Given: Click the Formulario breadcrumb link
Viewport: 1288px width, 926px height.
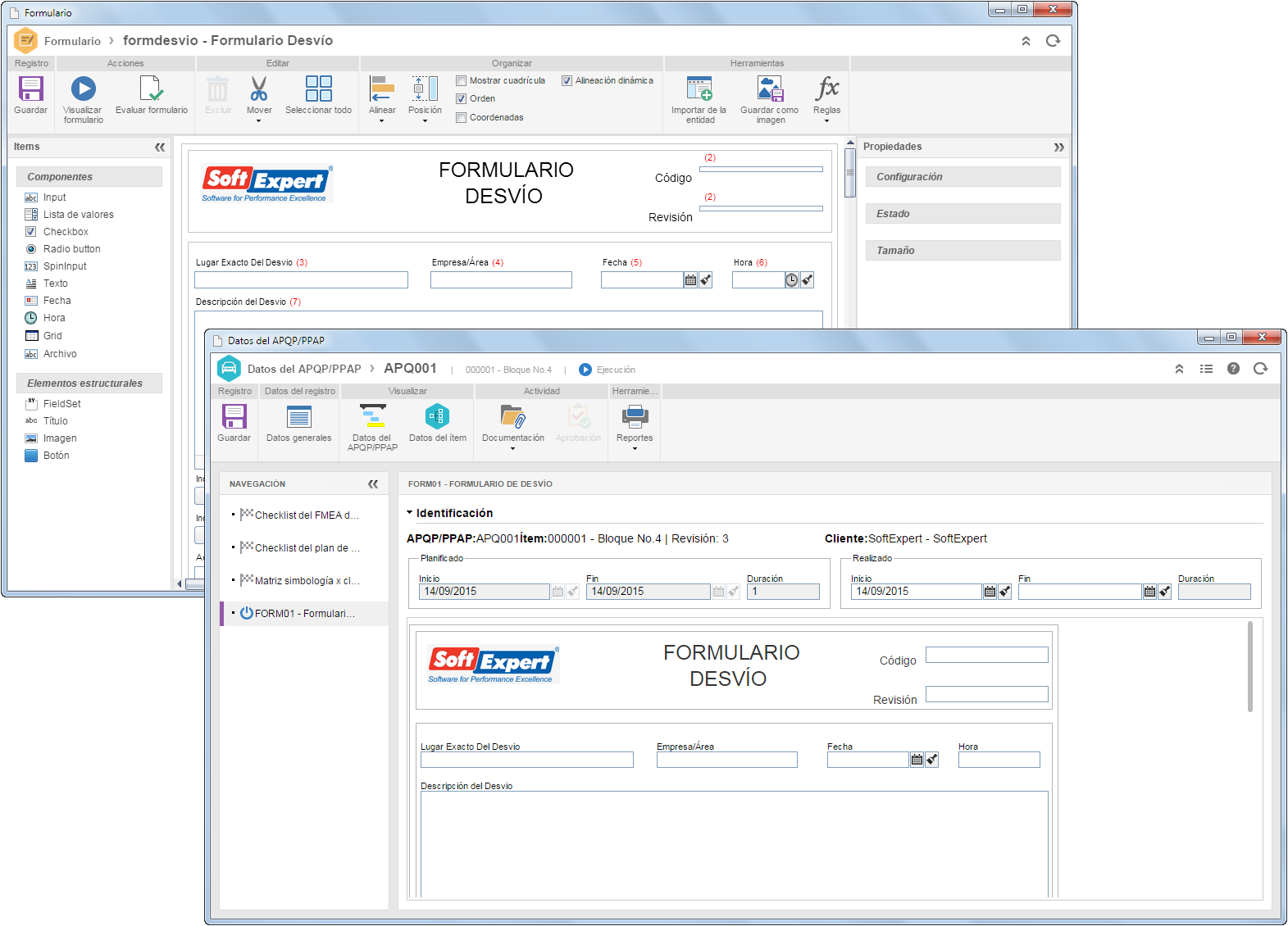Looking at the screenshot, I should 72,41.
